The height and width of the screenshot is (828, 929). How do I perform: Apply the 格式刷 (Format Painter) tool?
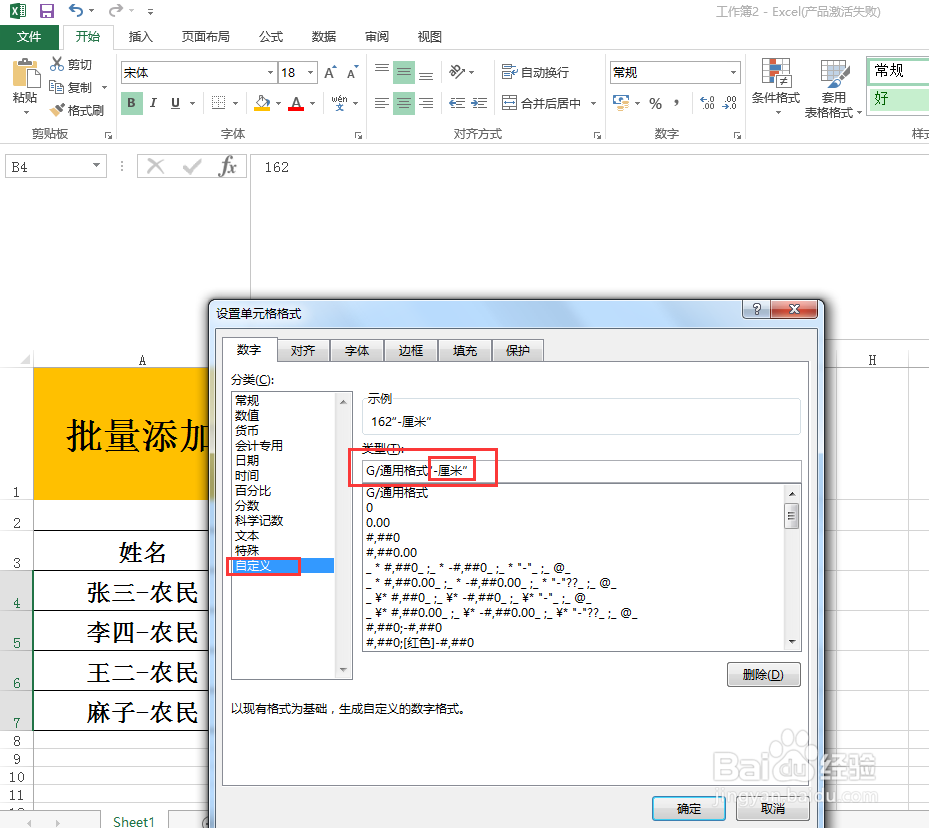[x=75, y=110]
